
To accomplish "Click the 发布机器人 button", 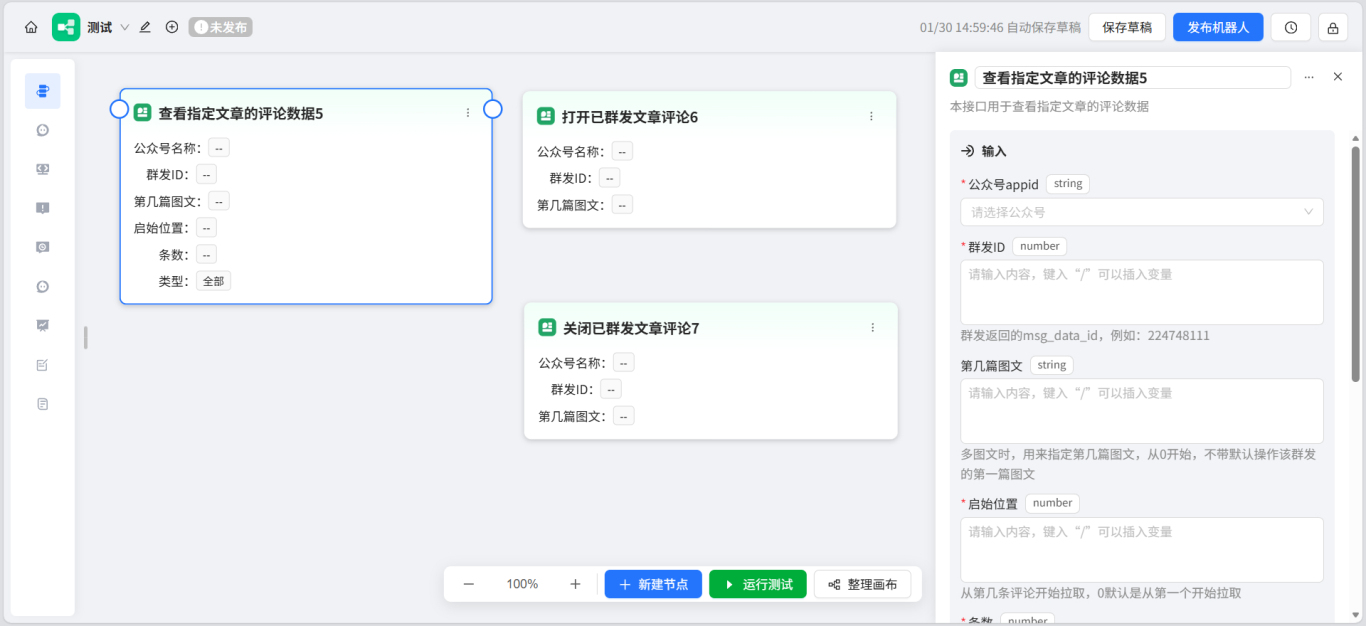I will pos(1218,27).
